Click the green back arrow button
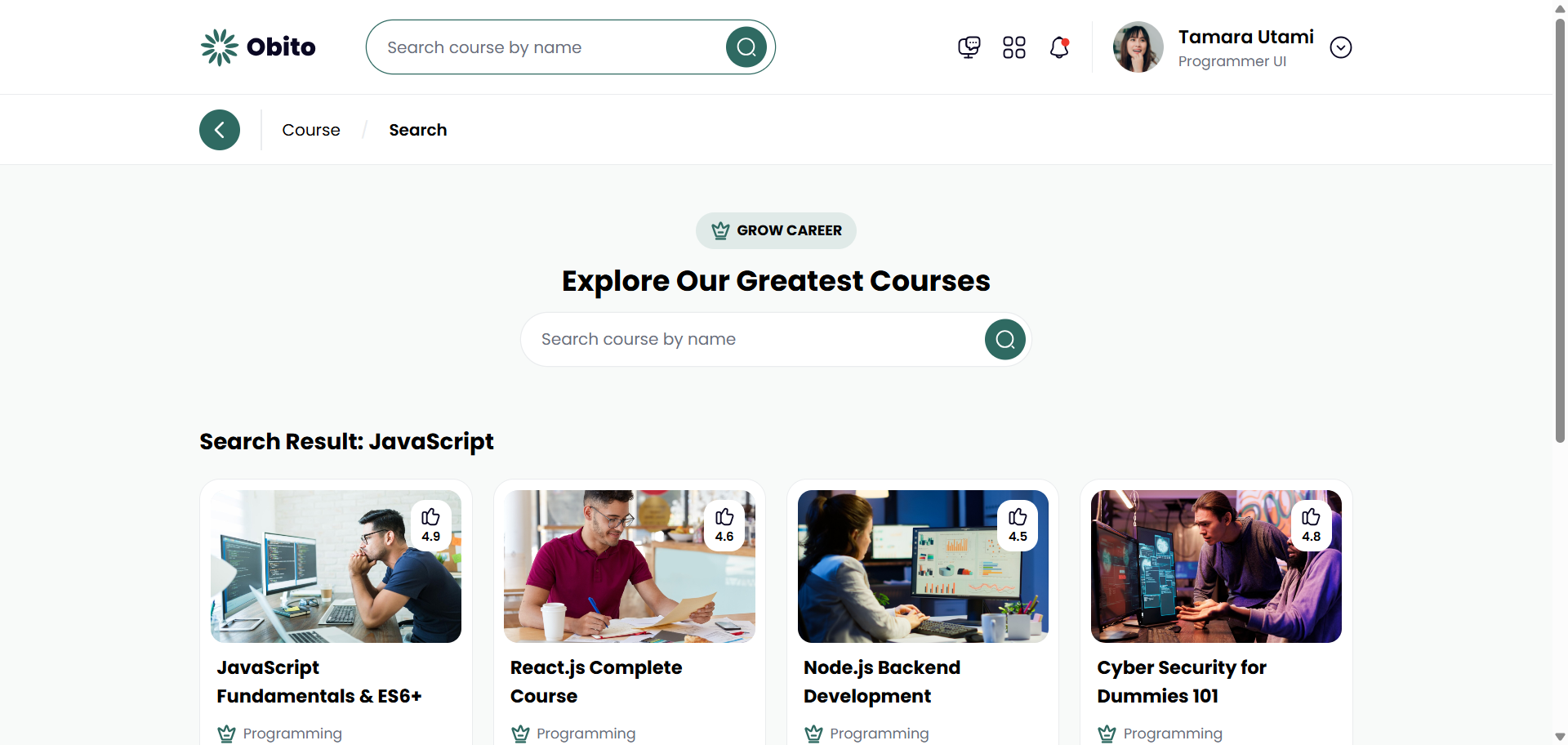The width and height of the screenshot is (1568, 745). (220, 130)
